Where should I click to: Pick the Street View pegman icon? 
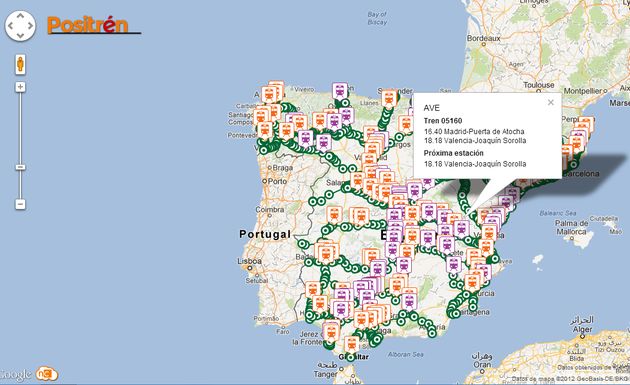click(20, 64)
